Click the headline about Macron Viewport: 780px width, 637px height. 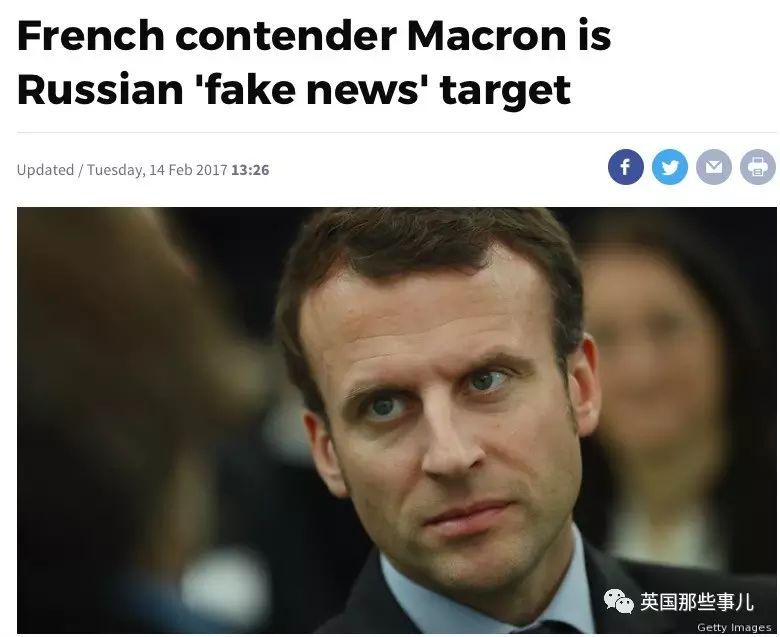[314, 63]
